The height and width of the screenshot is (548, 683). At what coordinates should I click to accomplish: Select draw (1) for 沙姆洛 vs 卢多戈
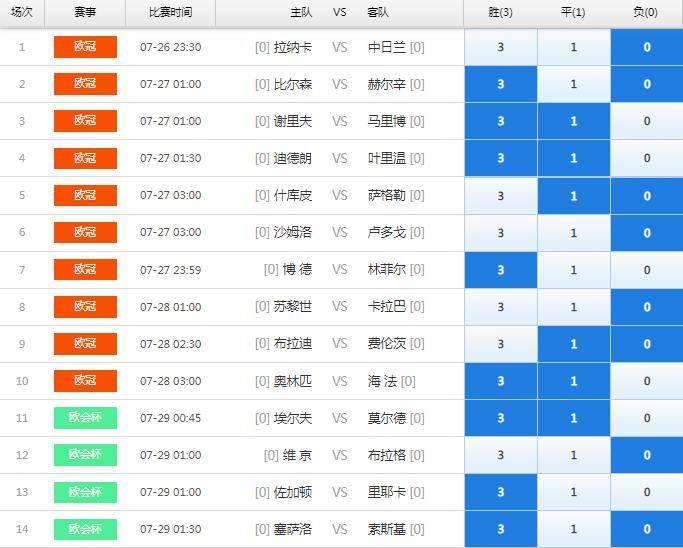[574, 233]
